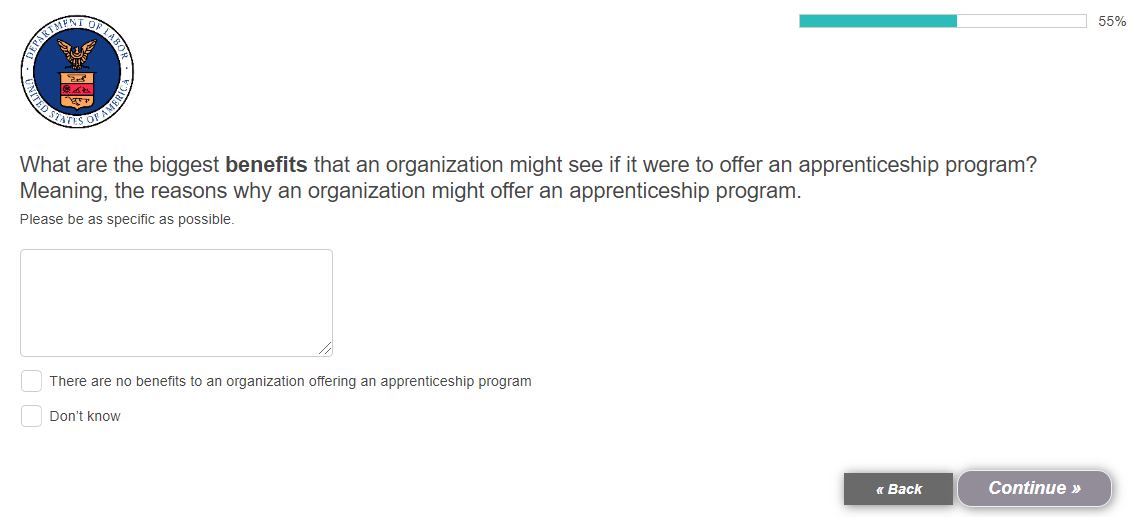
Task: Click the textarea resize grip handle
Action: [325, 349]
